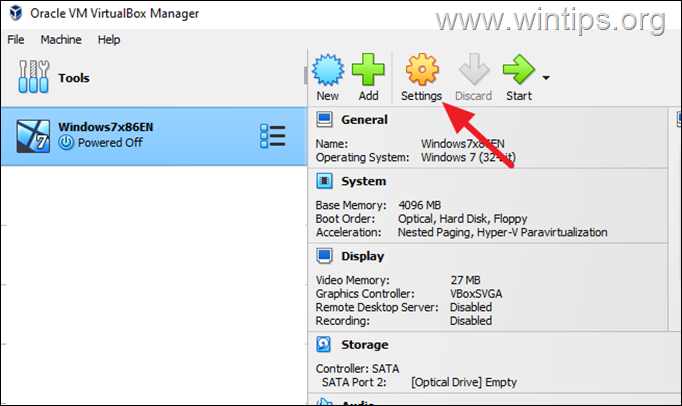Open Settings with the orange gear icon

[x=422, y=69]
